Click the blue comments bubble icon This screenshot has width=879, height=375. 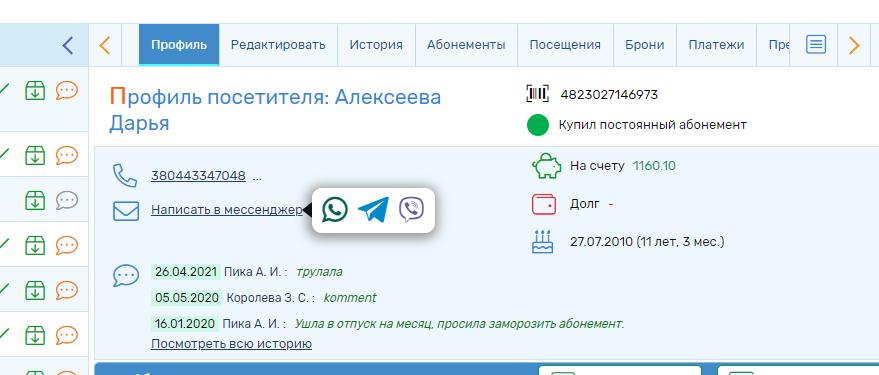[126, 275]
